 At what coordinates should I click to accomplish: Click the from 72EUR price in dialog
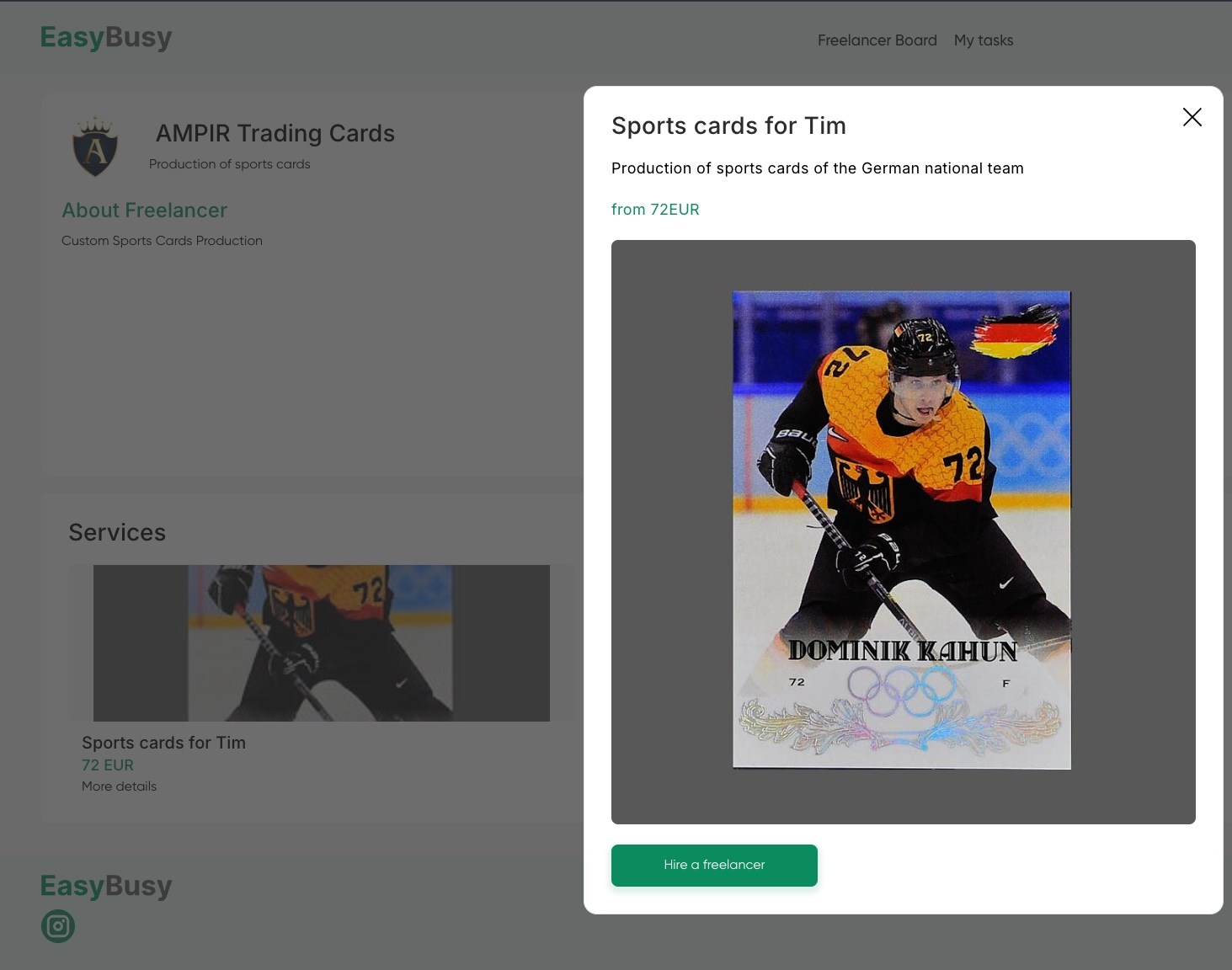click(x=655, y=210)
